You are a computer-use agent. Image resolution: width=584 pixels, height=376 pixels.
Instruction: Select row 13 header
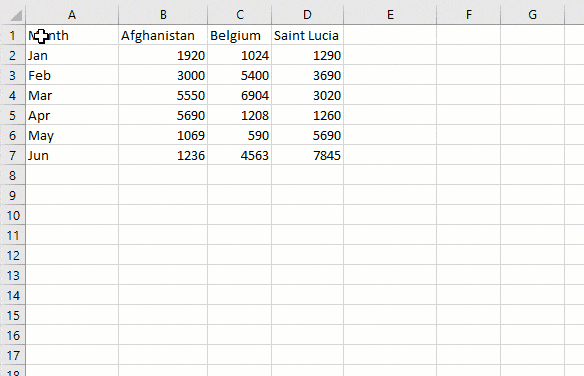[13, 275]
